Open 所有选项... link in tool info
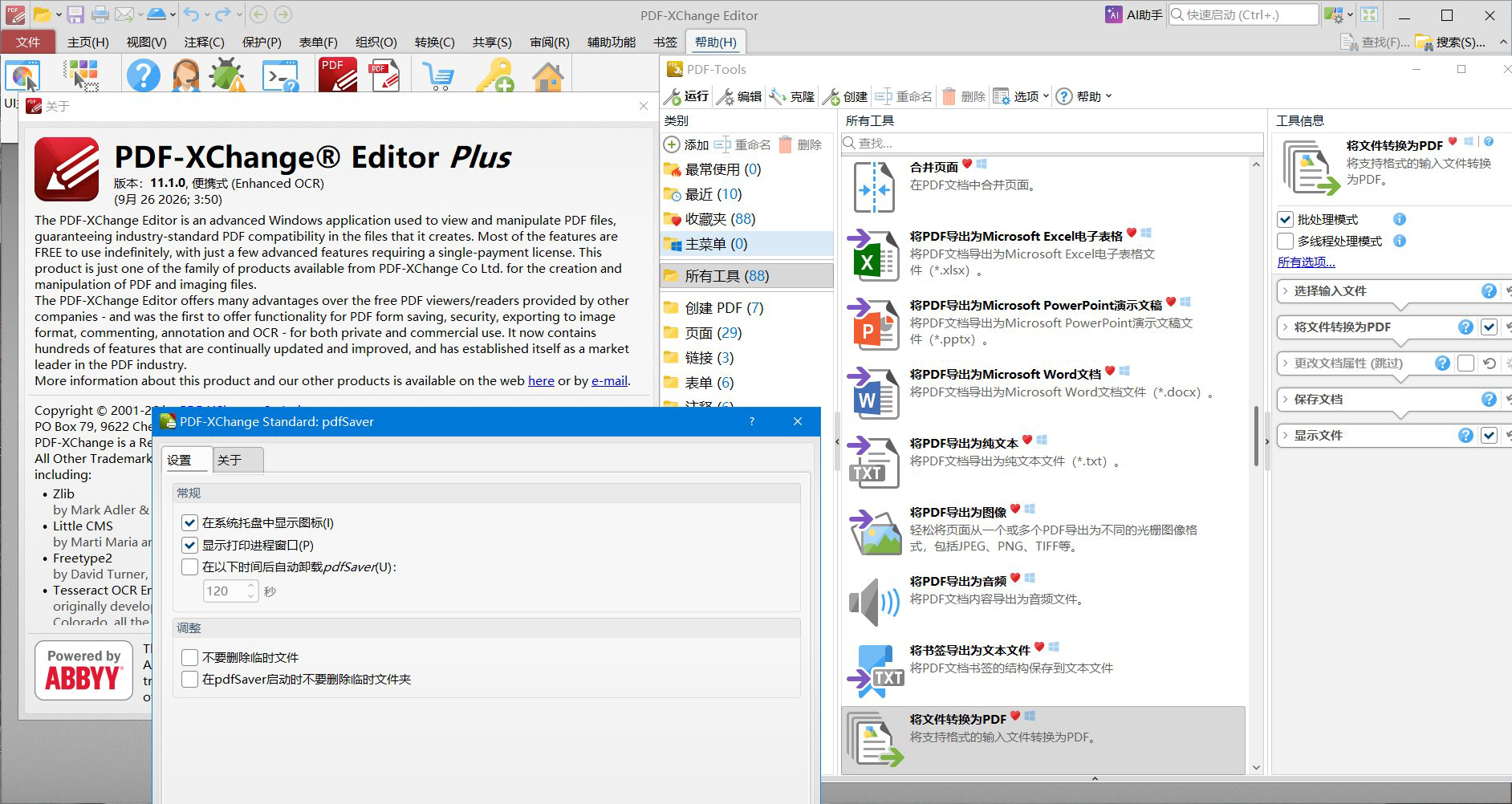Image resolution: width=1512 pixels, height=804 pixels. (1306, 262)
